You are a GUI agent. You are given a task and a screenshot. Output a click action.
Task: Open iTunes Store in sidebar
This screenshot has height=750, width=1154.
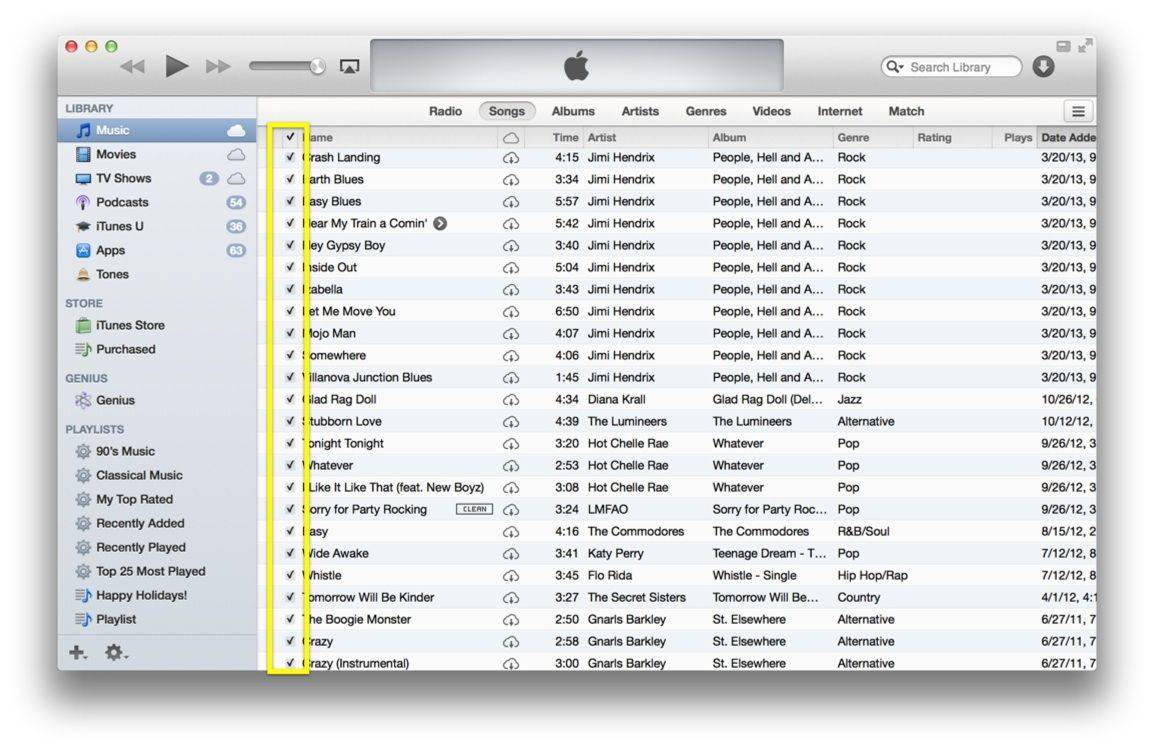[x=129, y=325]
